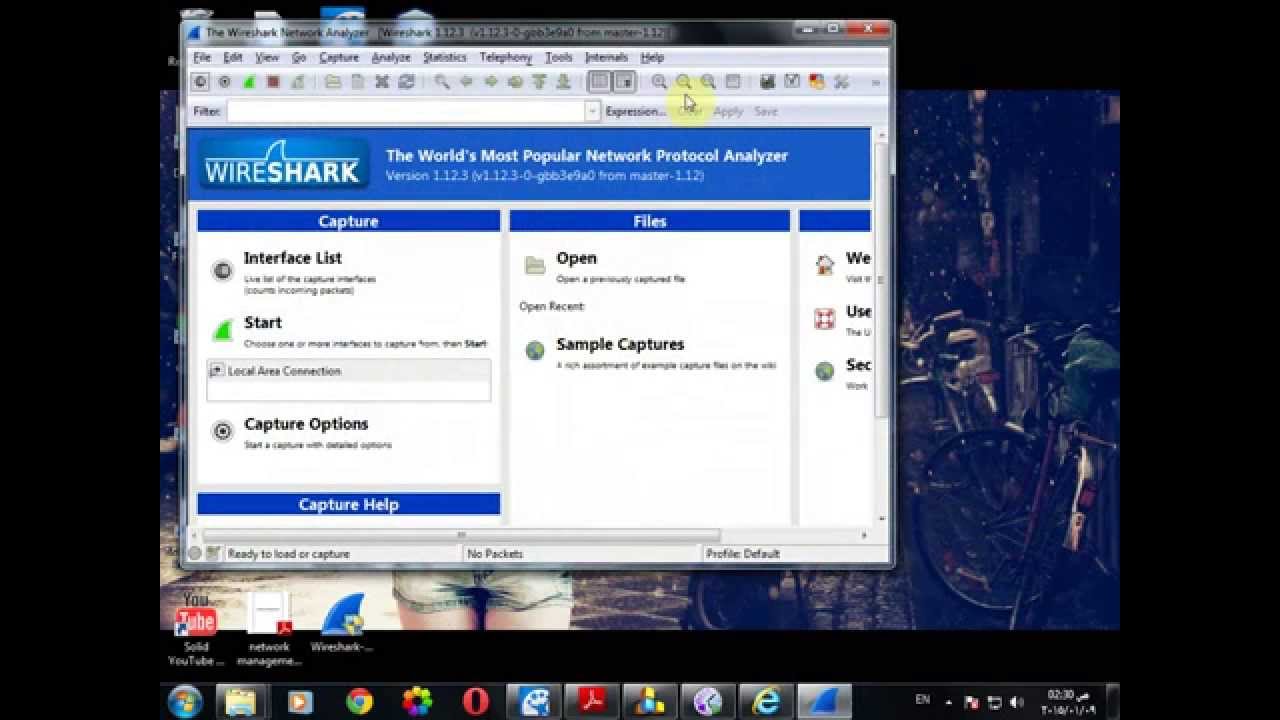This screenshot has height=720, width=1280.
Task: Open Coloring Rules from the toolbar icon
Action: (816, 82)
